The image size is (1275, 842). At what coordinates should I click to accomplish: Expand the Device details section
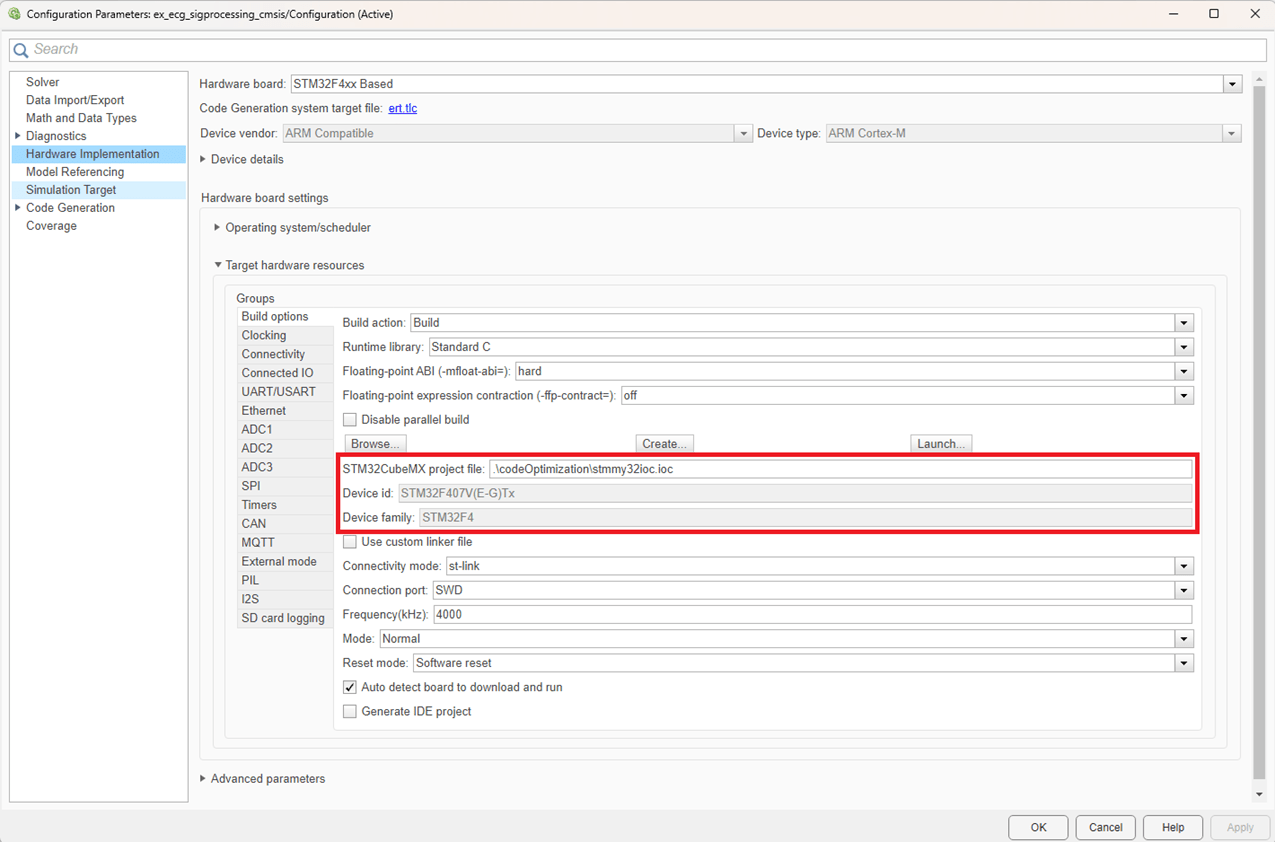[x=204, y=160]
